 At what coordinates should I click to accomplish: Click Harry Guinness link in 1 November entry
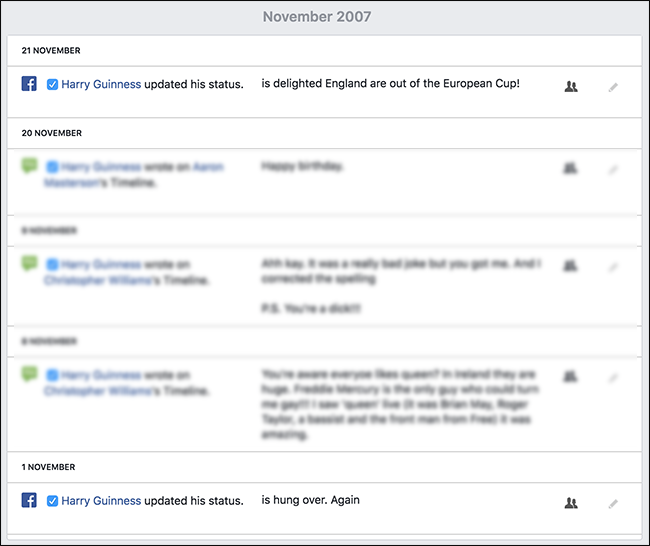[x=101, y=501]
